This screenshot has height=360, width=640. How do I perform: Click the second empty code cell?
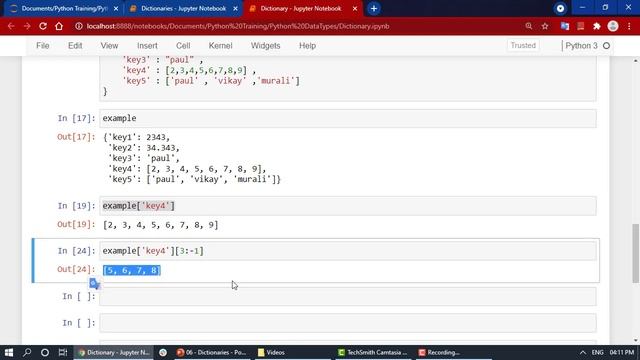point(348,323)
